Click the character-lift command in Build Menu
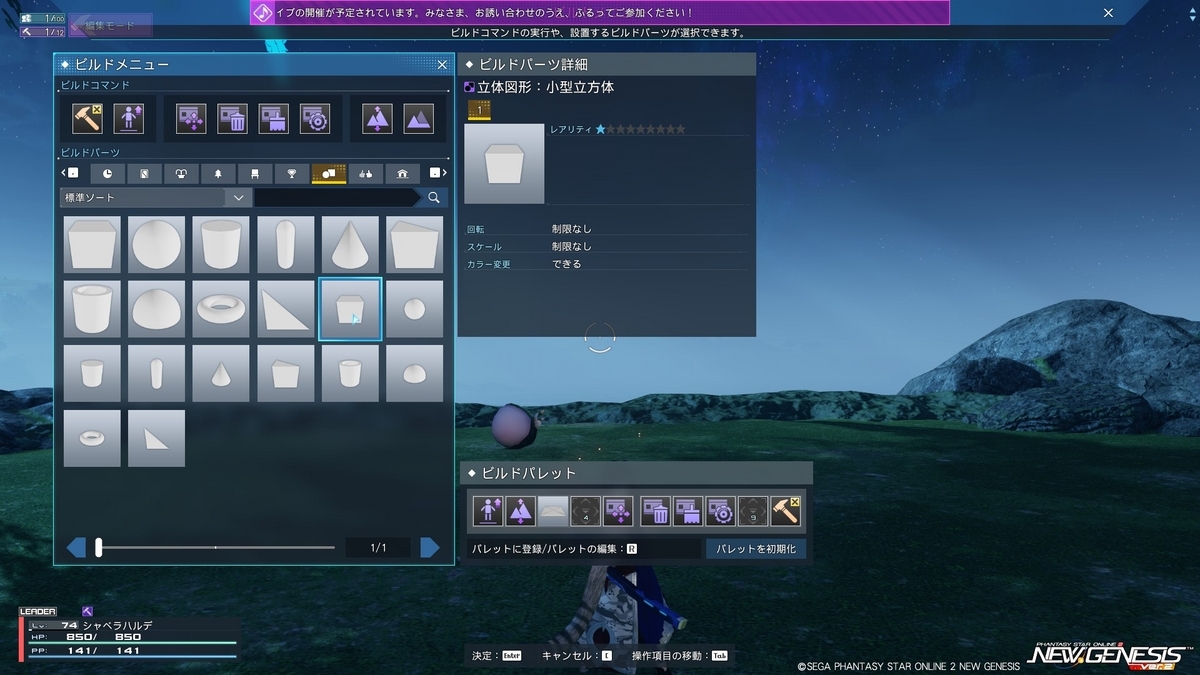This screenshot has width=1200, height=675. tap(129, 118)
